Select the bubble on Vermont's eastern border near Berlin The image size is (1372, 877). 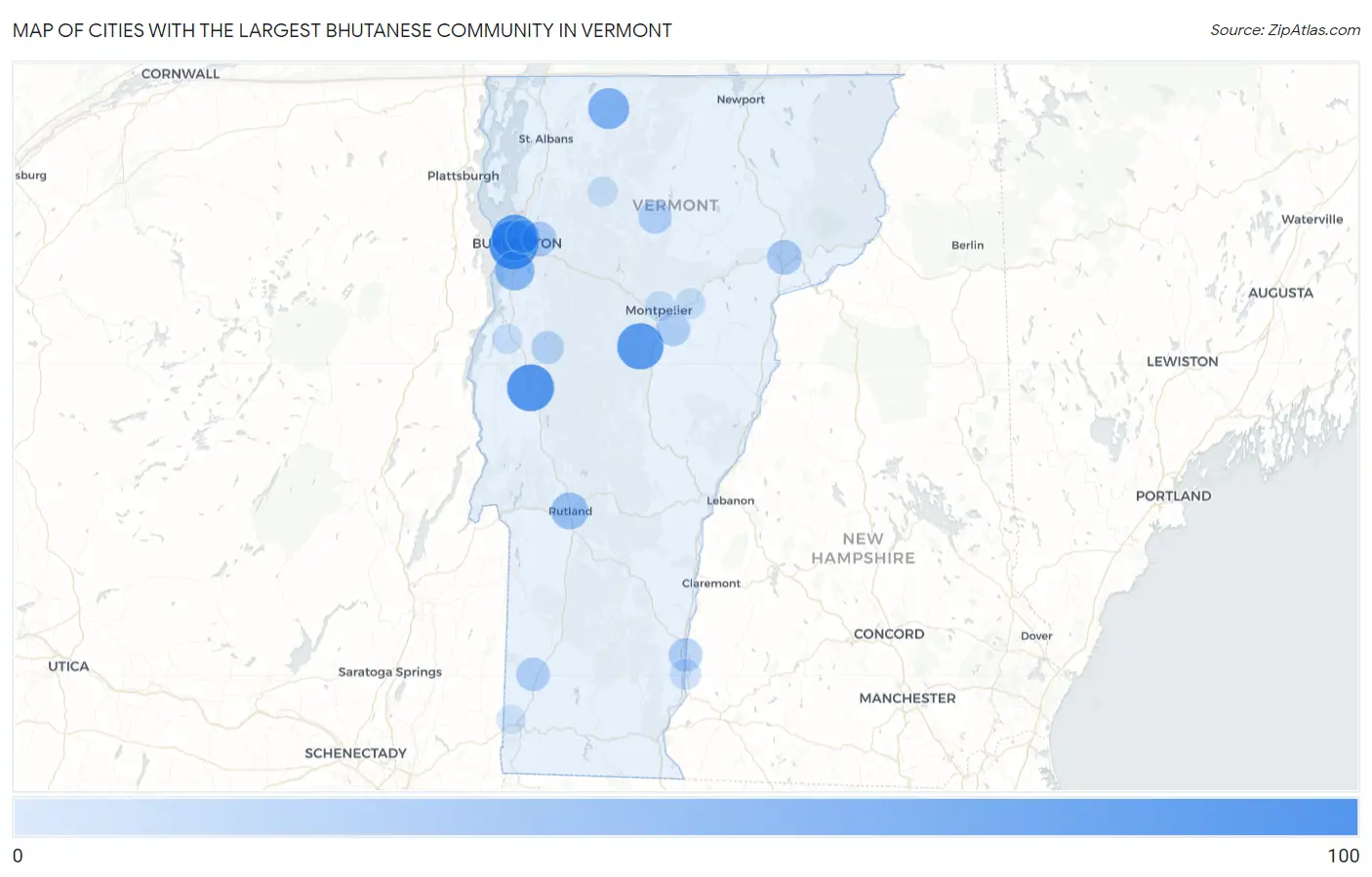(784, 258)
